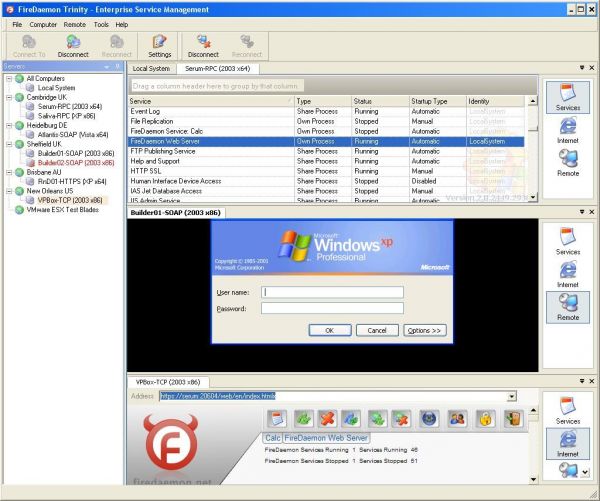600x501 pixels.
Task: Open the Remote menu in the menu bar
Action: click(75, 24)
